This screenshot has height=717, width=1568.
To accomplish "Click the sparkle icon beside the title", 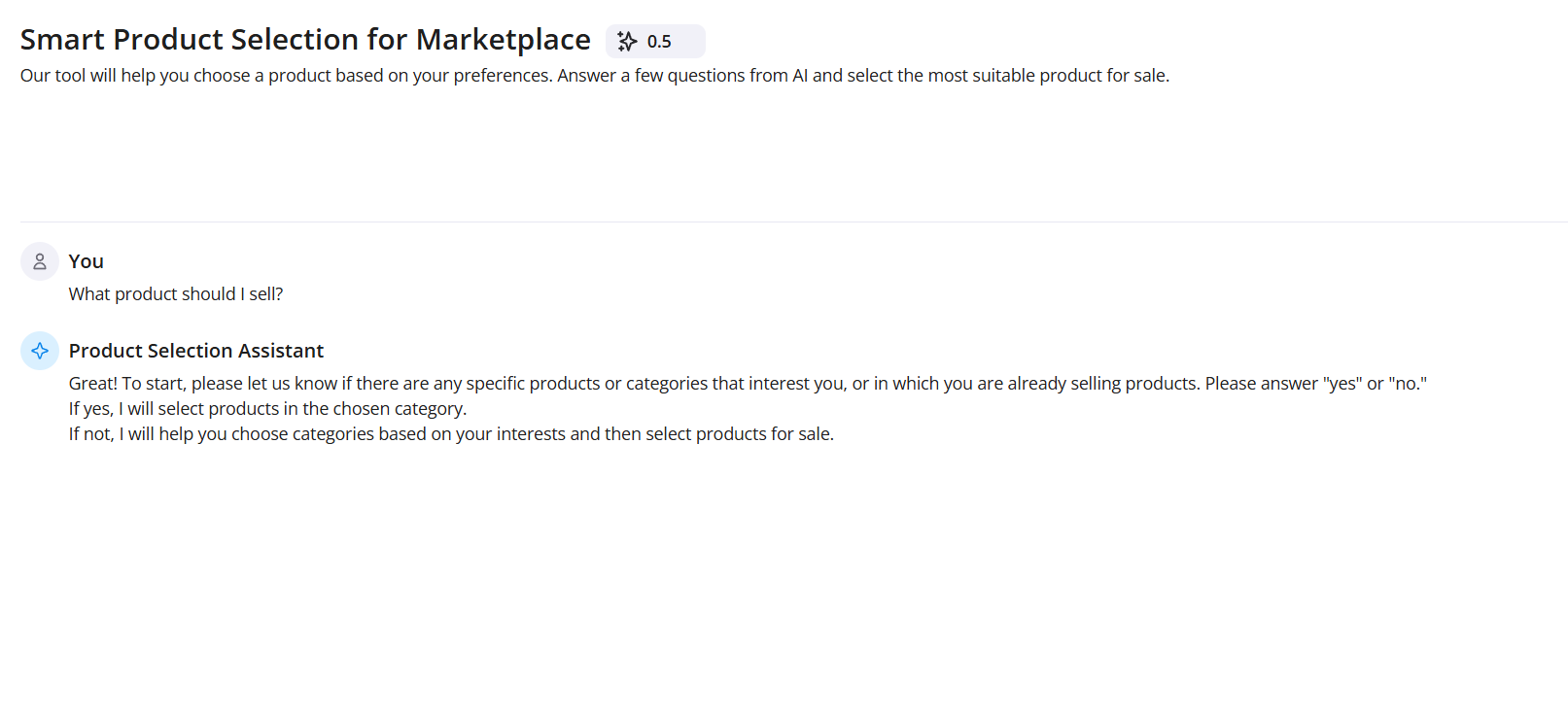I will [x=627, y=42].
